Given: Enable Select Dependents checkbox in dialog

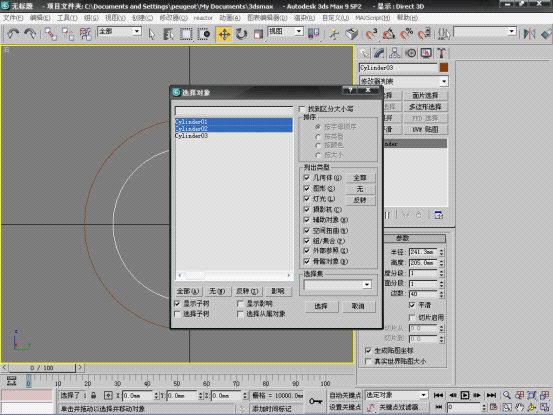Looking at the screenshot, I should pos(241,314).
